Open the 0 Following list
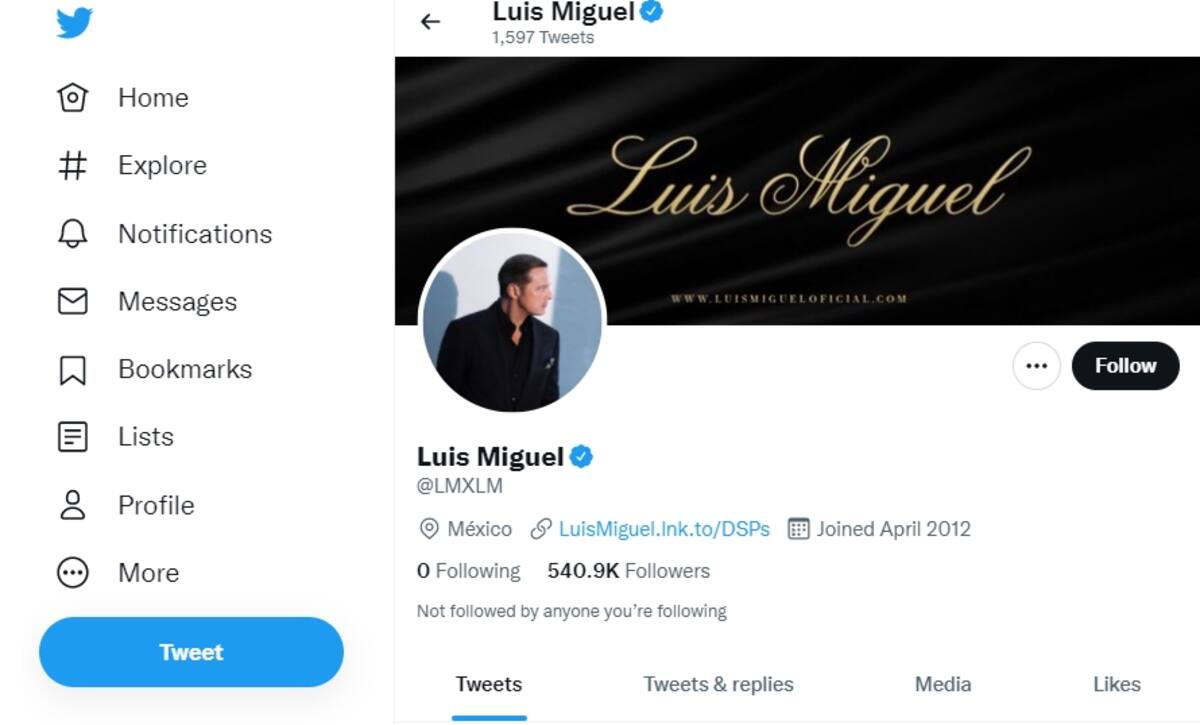Viewport: 1200px width, 725px height. click(469, 571)
